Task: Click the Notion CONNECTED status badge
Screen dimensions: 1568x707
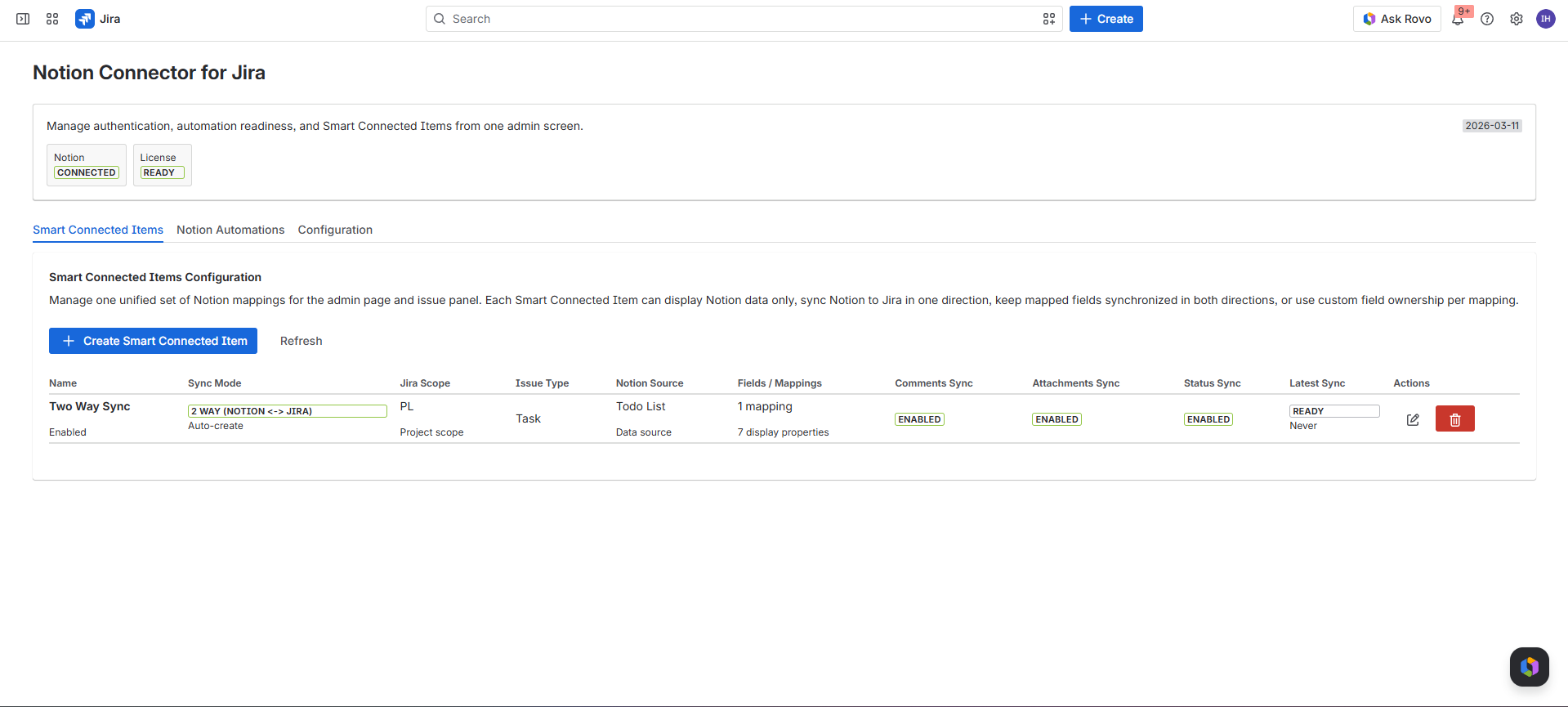Action: point(87,172)
